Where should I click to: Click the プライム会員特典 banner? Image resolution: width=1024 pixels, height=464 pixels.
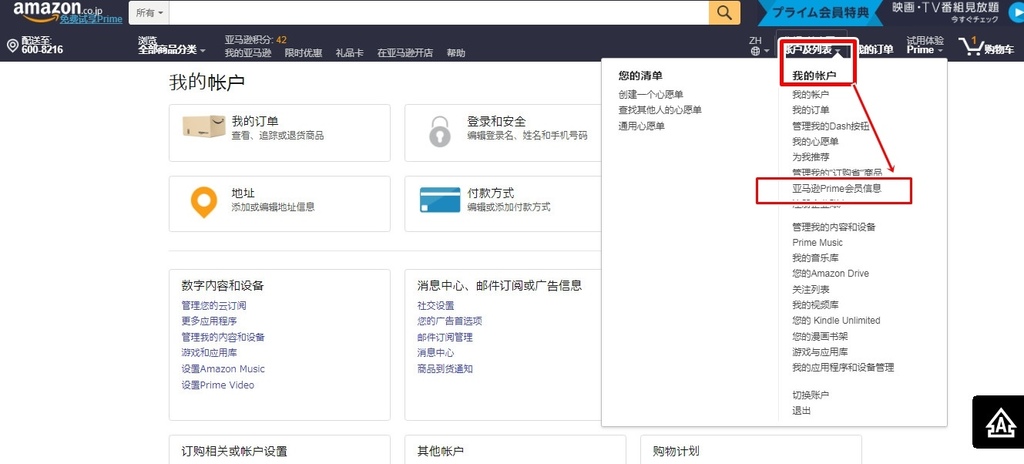coord(821,12)
